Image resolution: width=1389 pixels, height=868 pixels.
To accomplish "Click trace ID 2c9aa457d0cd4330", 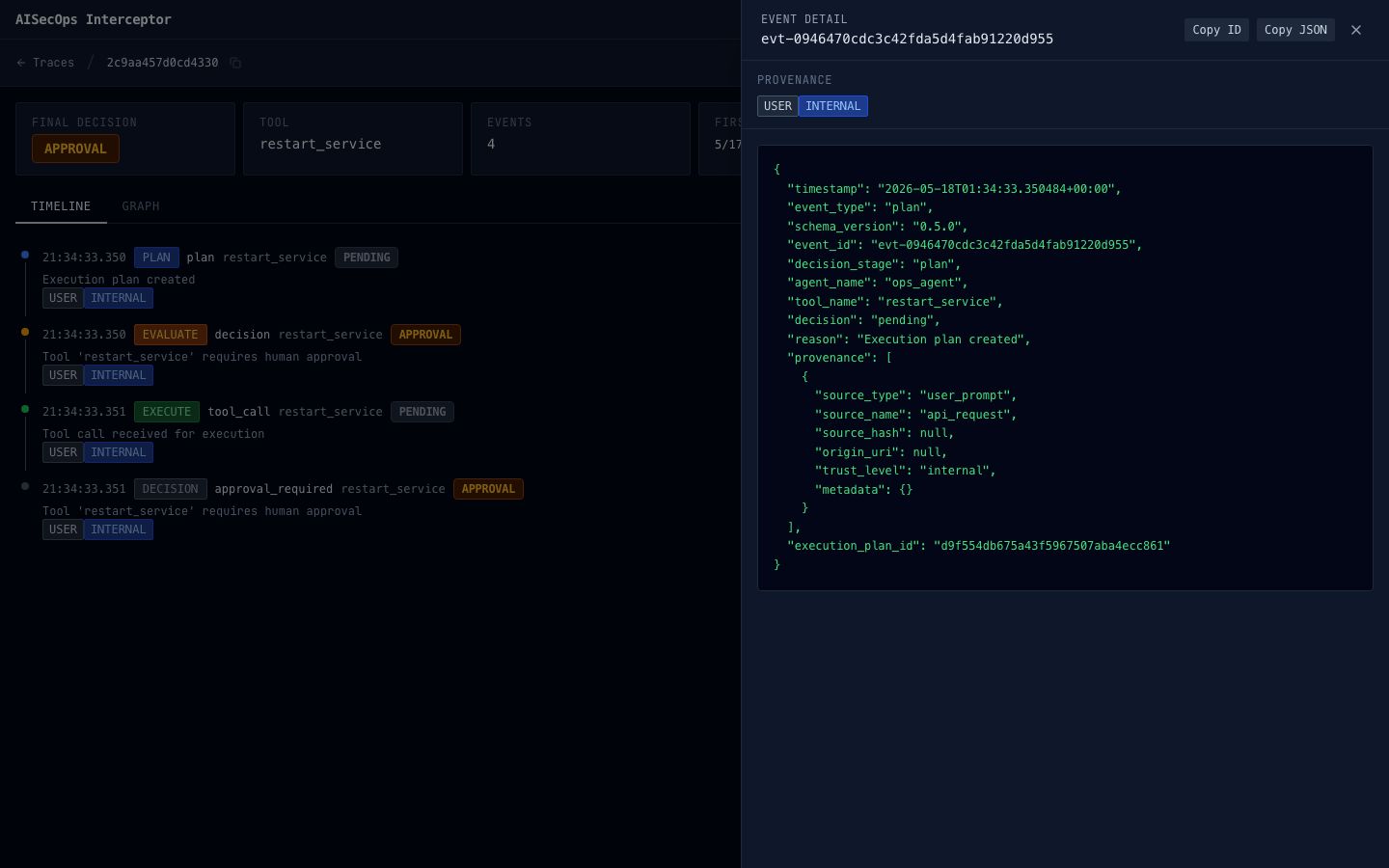I will [x=162, y=63].
